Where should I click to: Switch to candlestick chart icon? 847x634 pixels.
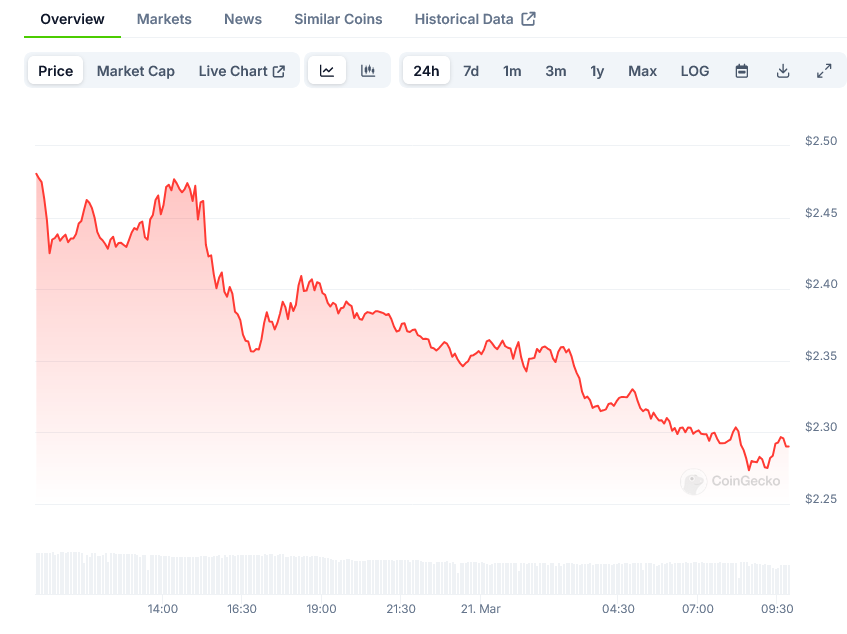click(x=368, y=71)
